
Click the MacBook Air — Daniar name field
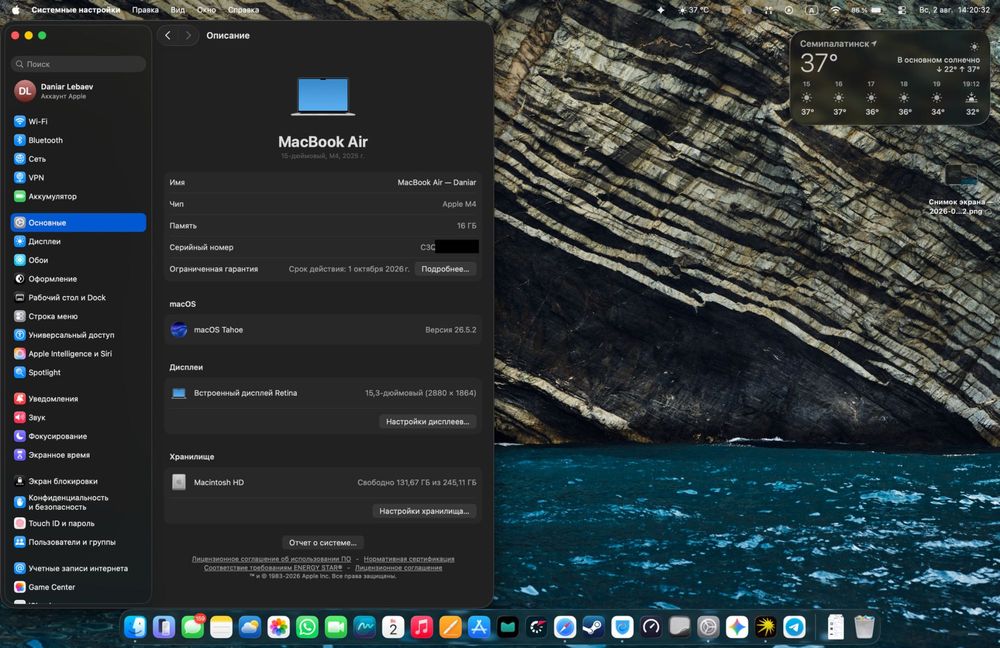click(436, 182)
